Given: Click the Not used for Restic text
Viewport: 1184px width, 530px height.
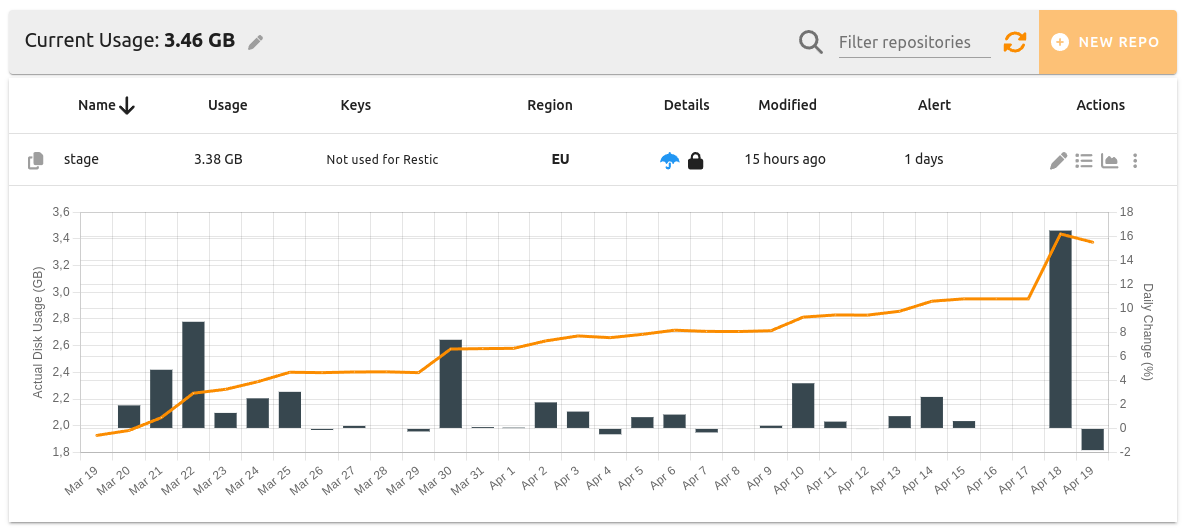Looking at the screenshot, I should pyautogui.click(x=382, y=159).
